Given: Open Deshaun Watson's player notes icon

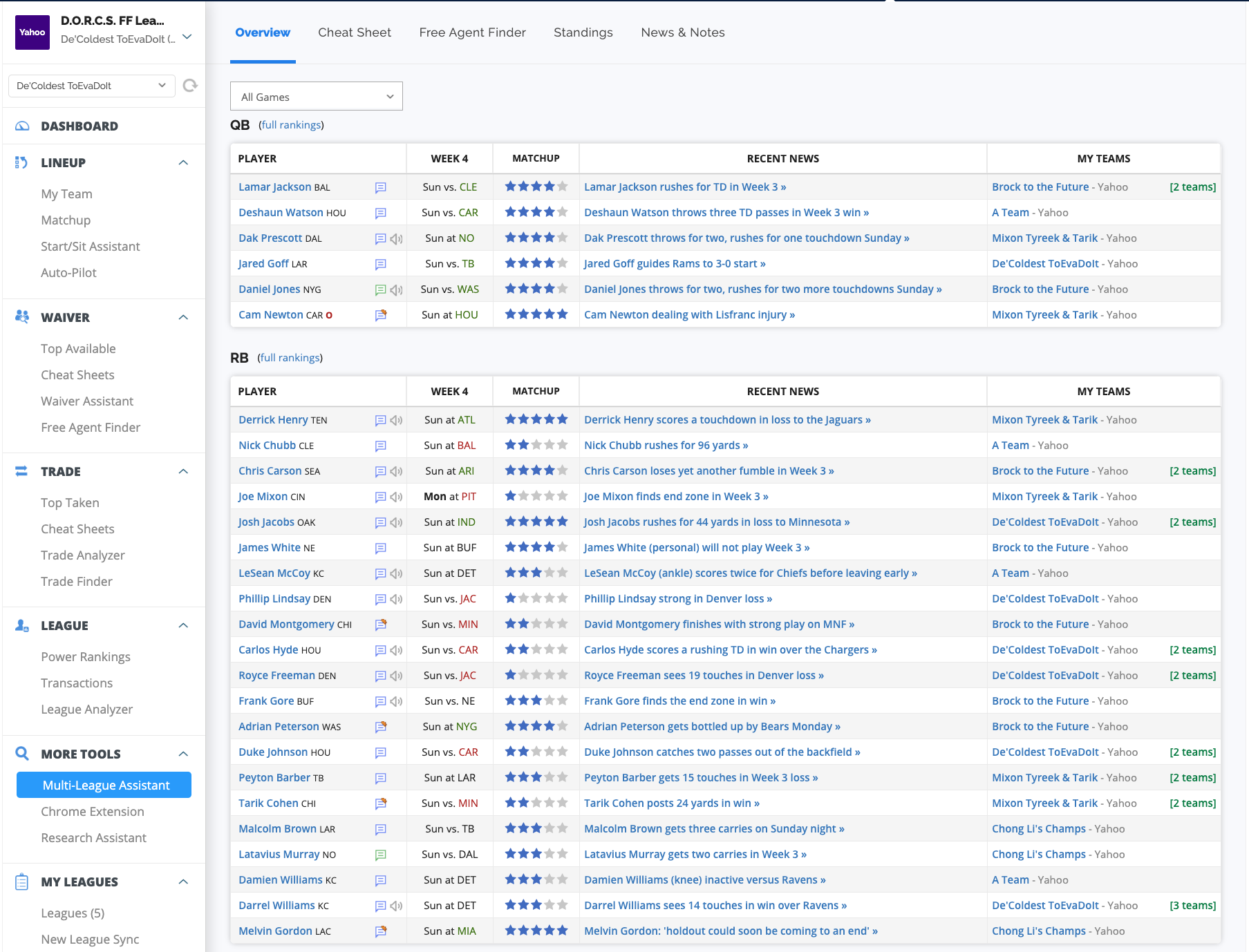Looking at the screenshot, I should pyautogui.click(x=380, y=213).
